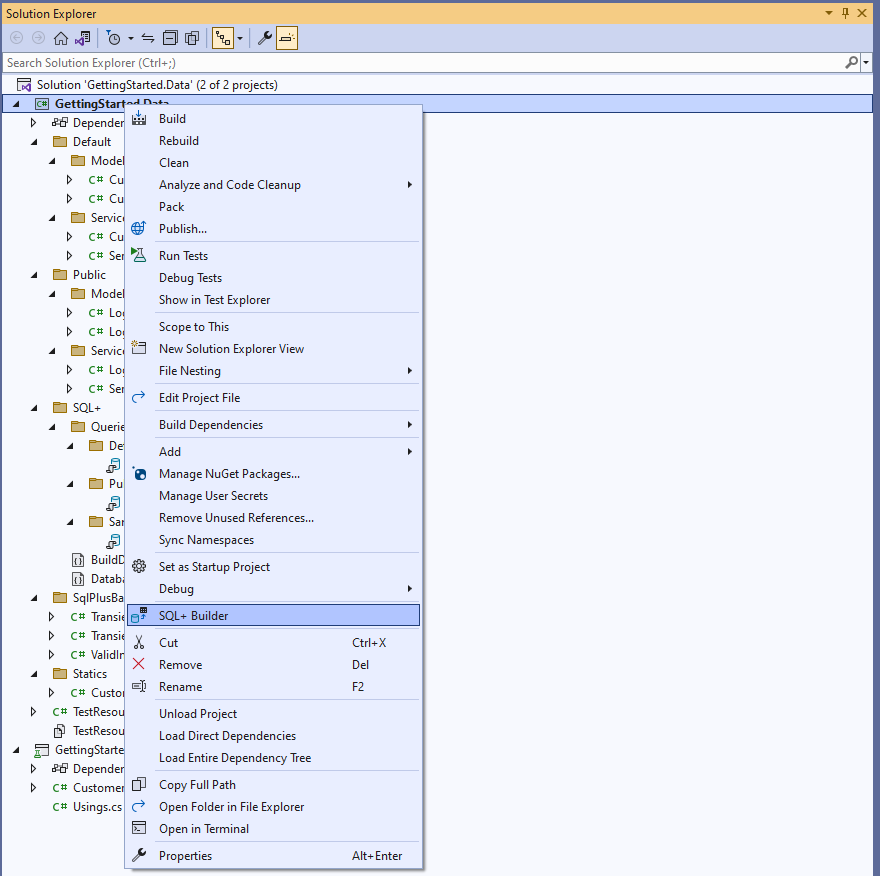880x876 pixels.
Task: Choose Rebuild from context menu
Action: pyautogui.click(x=273, y=141)
